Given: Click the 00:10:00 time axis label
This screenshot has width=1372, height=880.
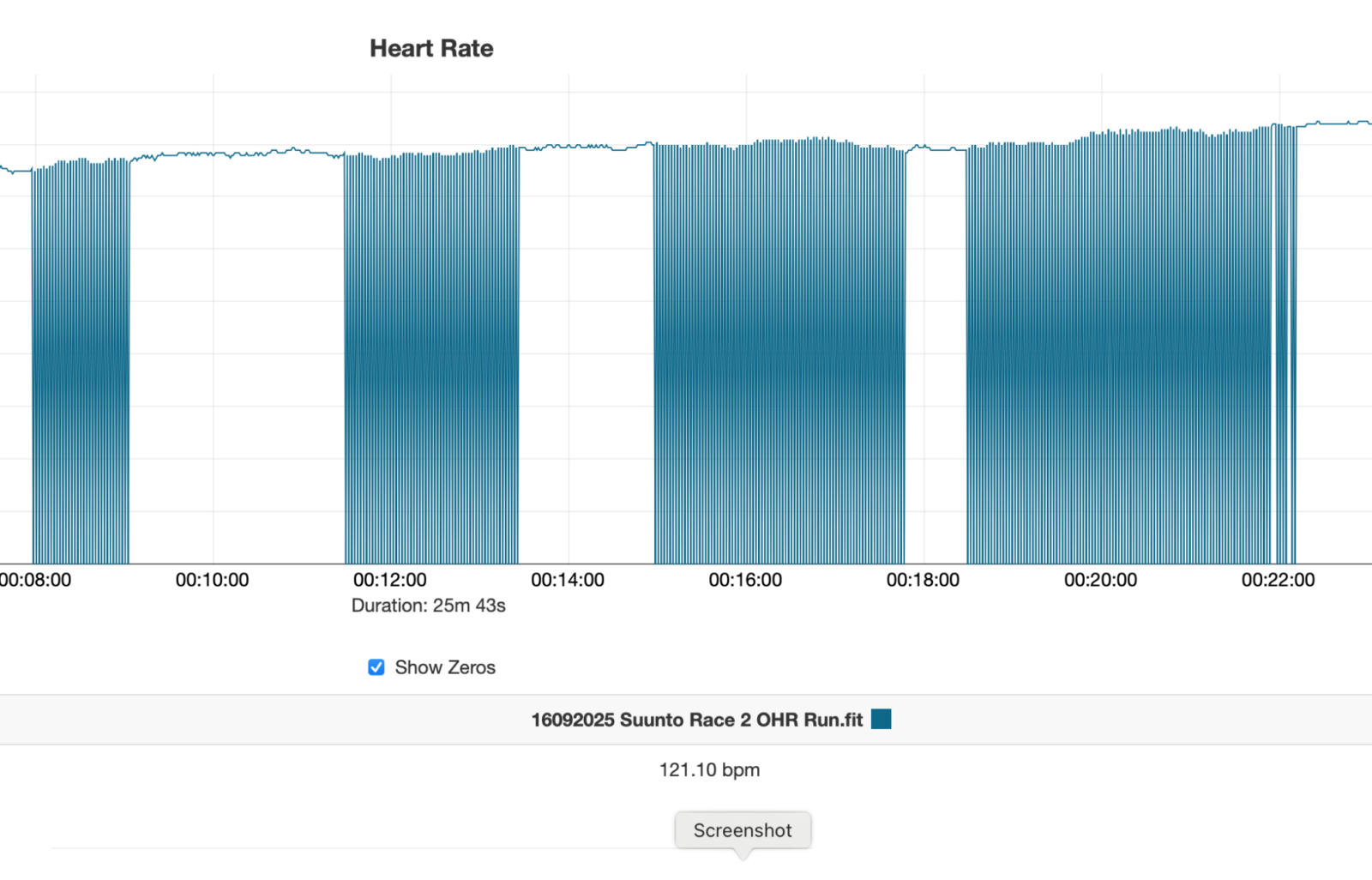Looking at the screenshot, I should [213, 580].
